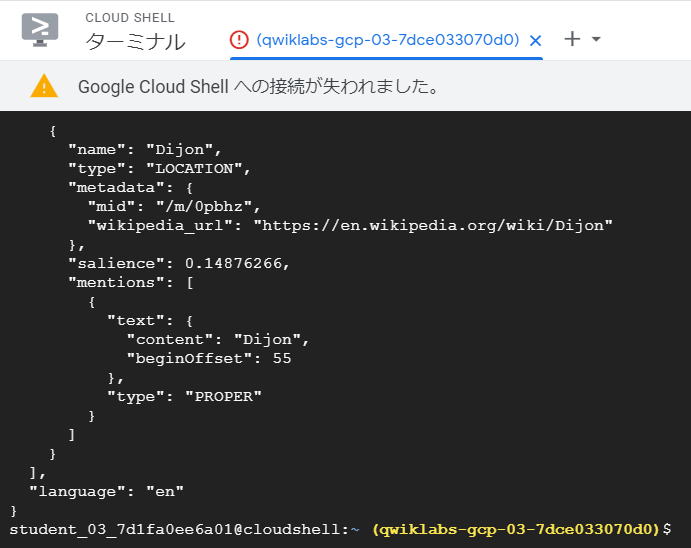Click the "en" language value
Viewport: 691px width, 548px height.
165,491
